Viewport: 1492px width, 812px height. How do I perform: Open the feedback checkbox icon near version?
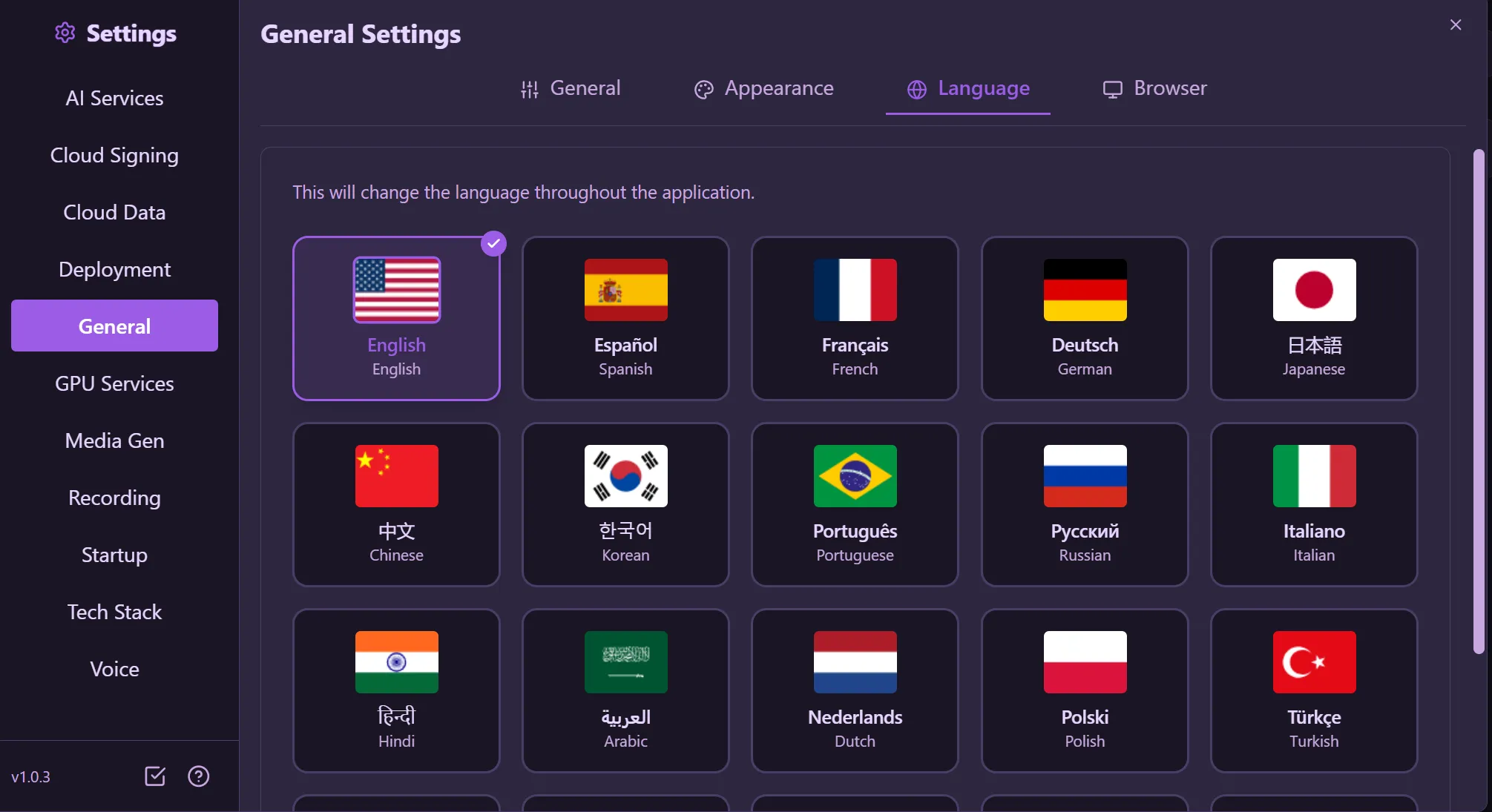click(155, 776)
